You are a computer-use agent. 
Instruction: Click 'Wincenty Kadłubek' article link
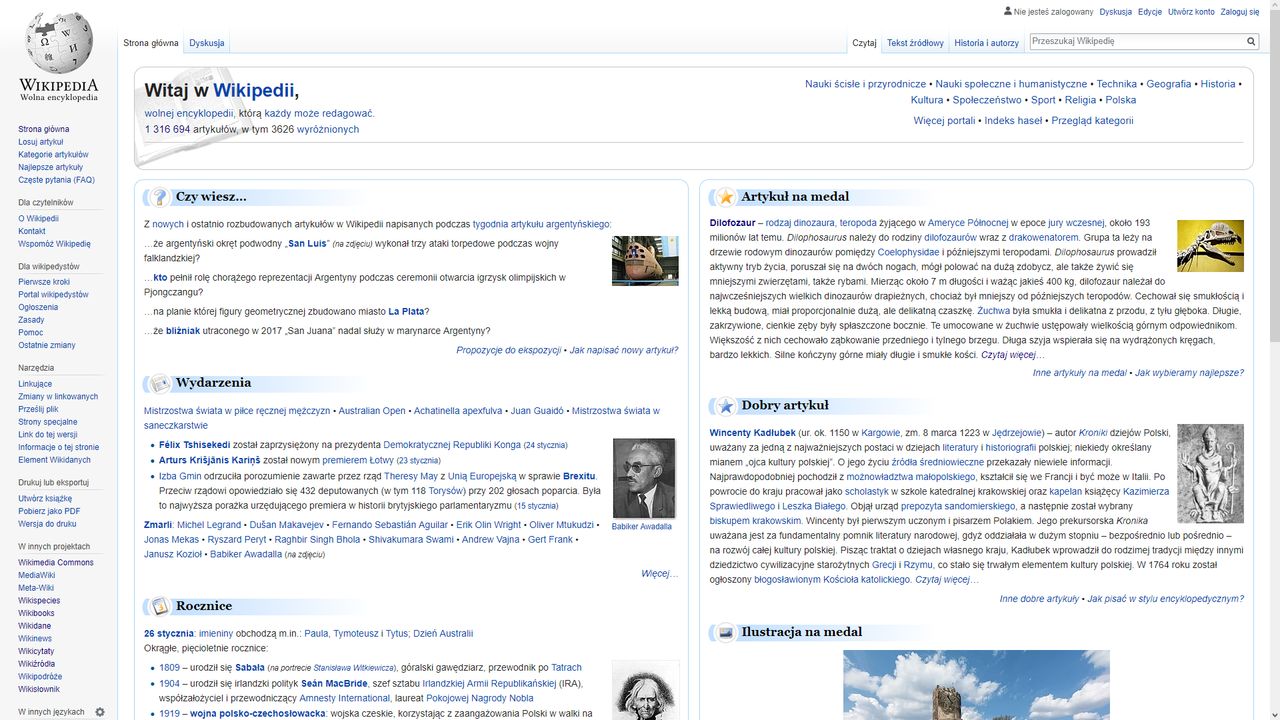point(752,434)
